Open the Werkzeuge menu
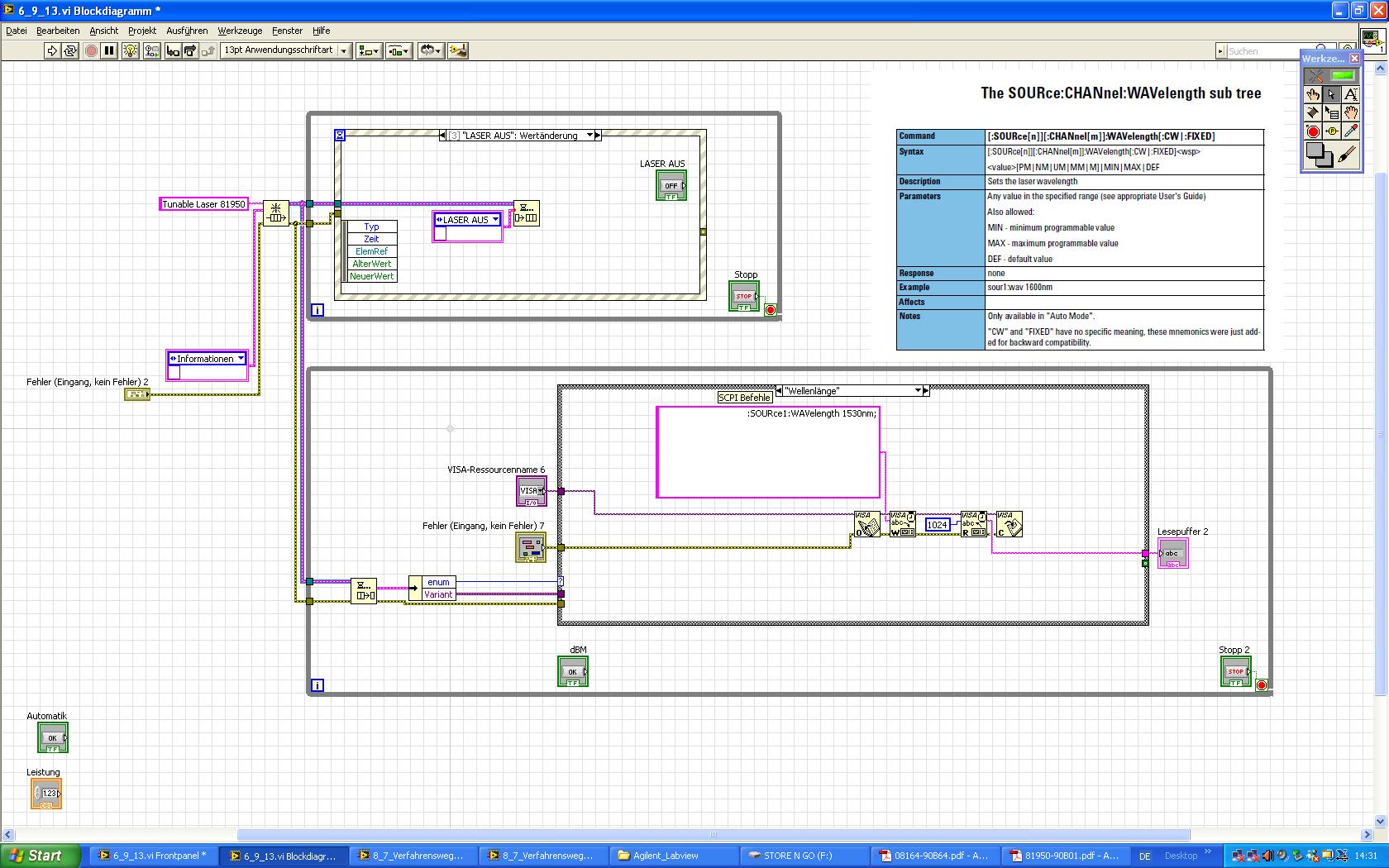The image size is (1389, 868). point(240,31)
